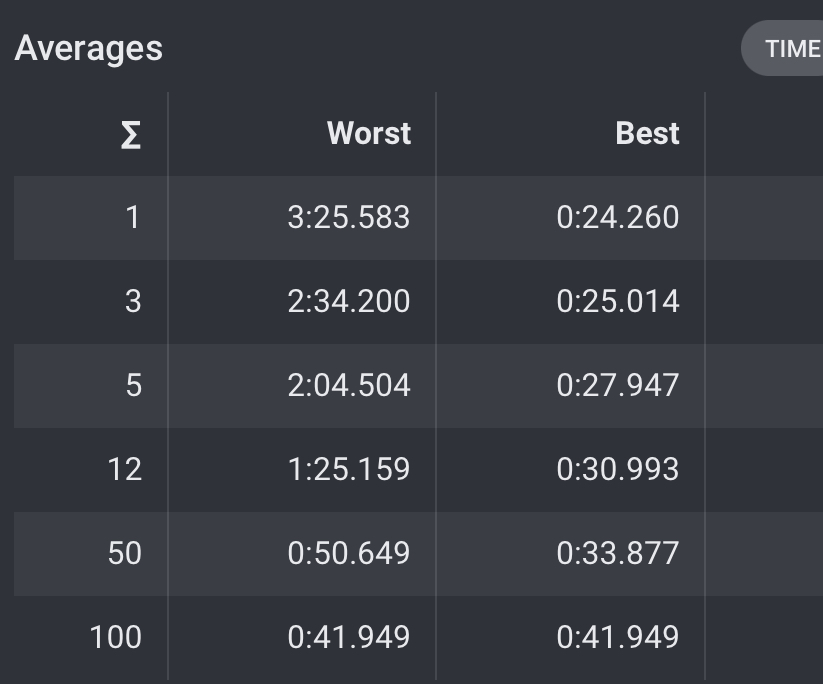Click best average of 3 value 0:25.014
The height and width of the screenshot is (684, 823).
coord(618,301)
